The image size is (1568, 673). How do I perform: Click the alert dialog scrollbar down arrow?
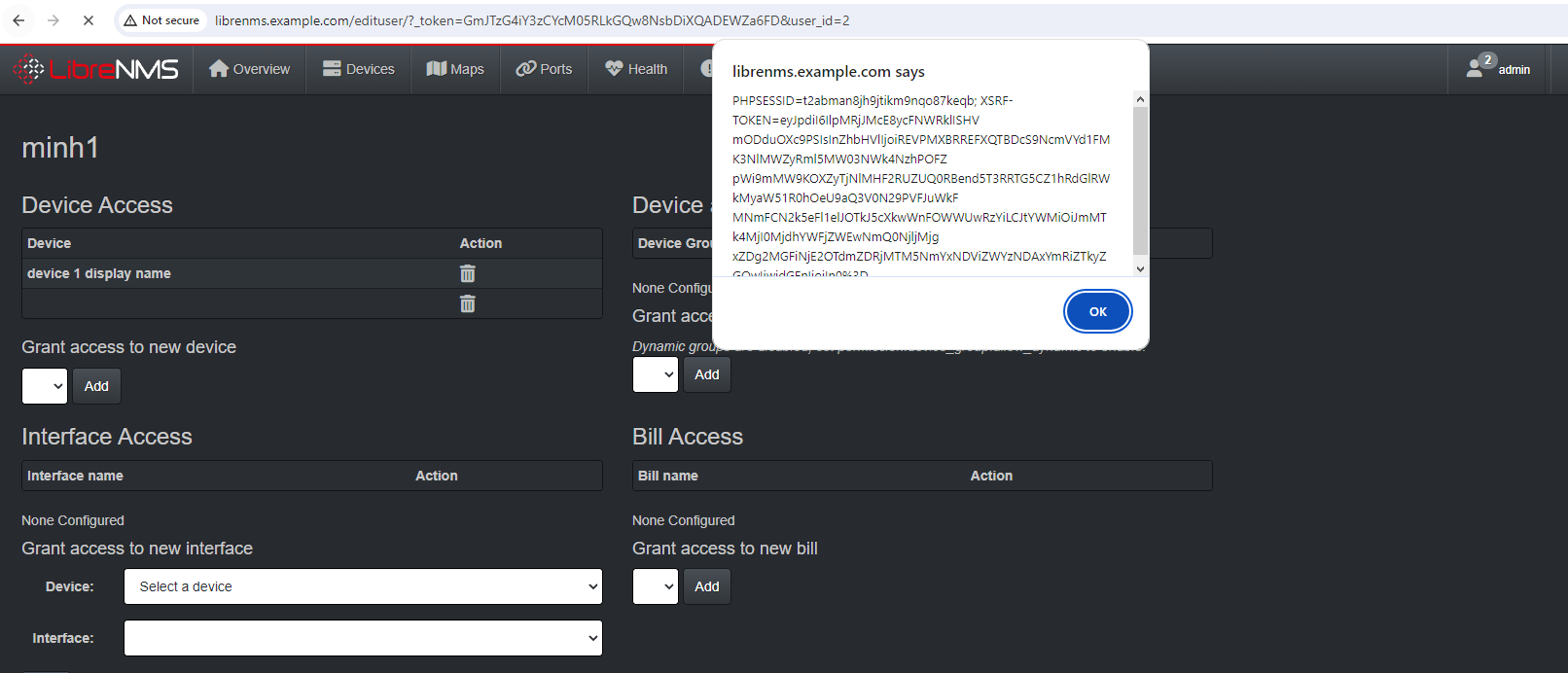(x=1141, y=269)
